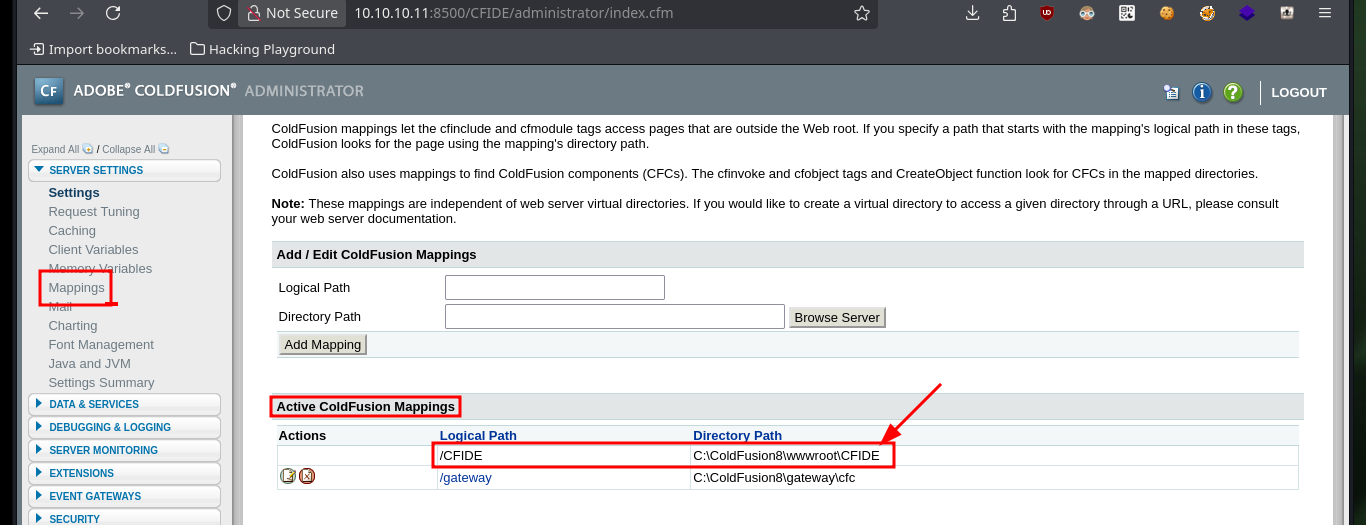The image size is (1366, 525).
Task: Click the blue system information icon
Action: tap(1202, 92)
